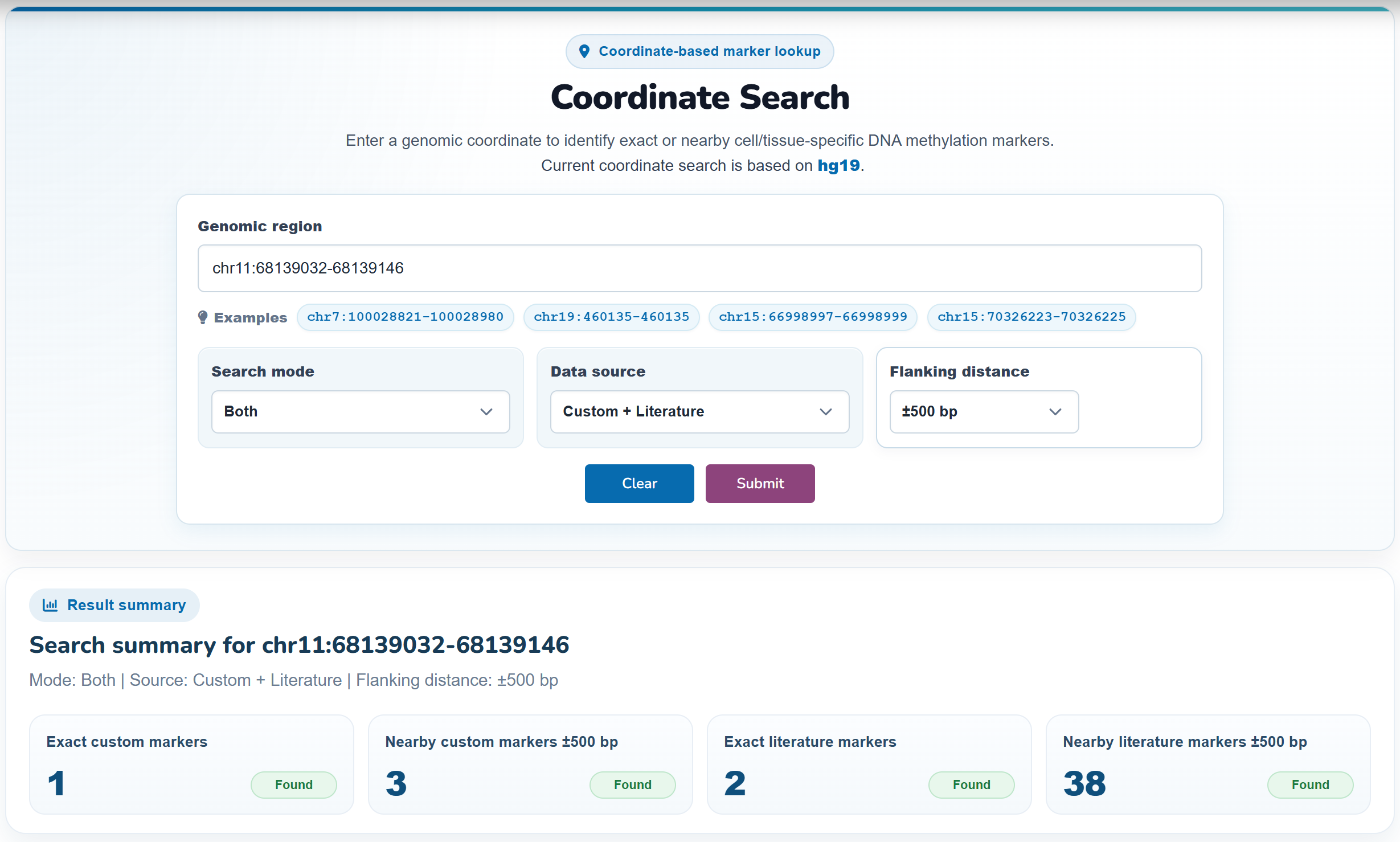Screen dimensions: 1400x842
Task: Click the Nearby literature markers ±500 bp card
Action: tap(1208, 765)
